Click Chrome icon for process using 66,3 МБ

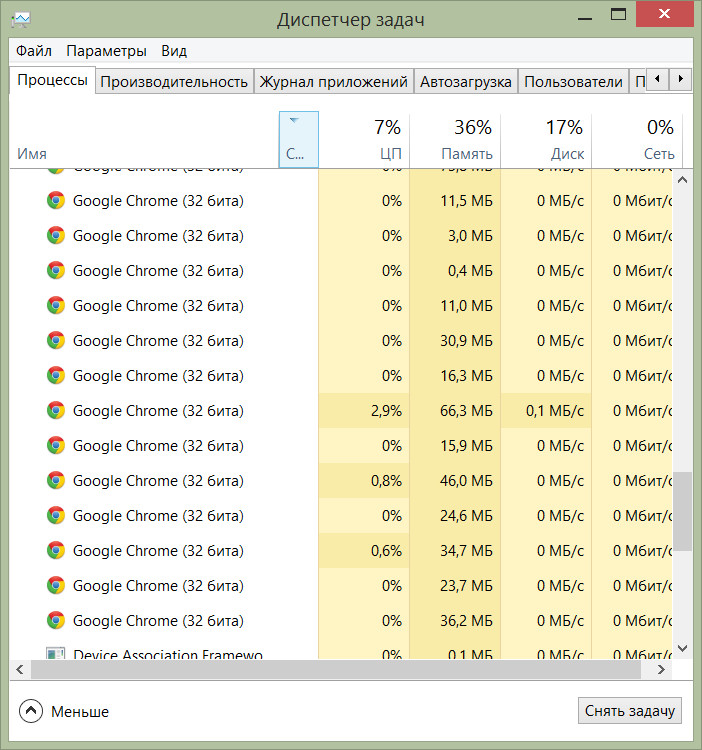click(x=56, y=410)
